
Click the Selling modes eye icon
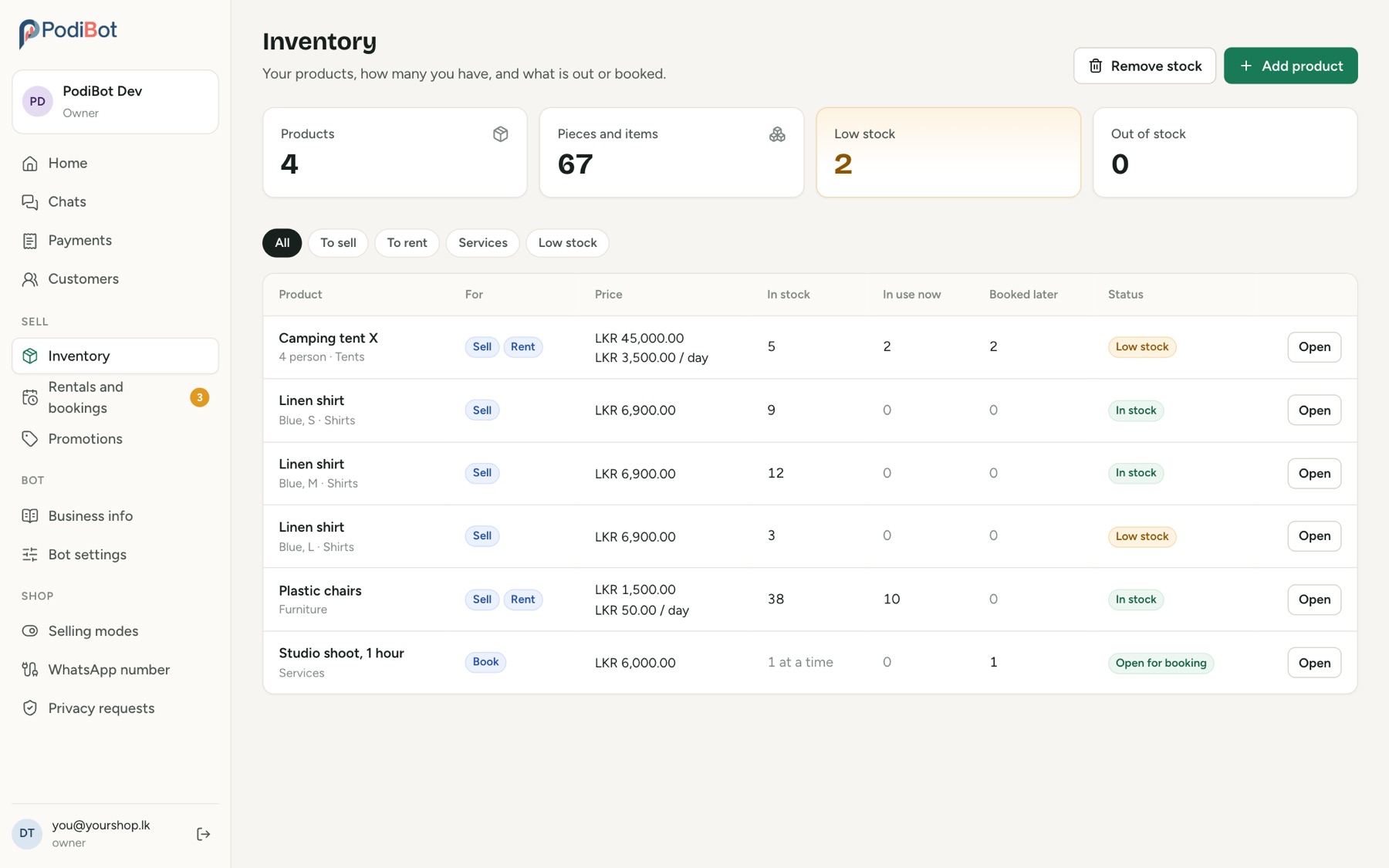tap(30, 631)
